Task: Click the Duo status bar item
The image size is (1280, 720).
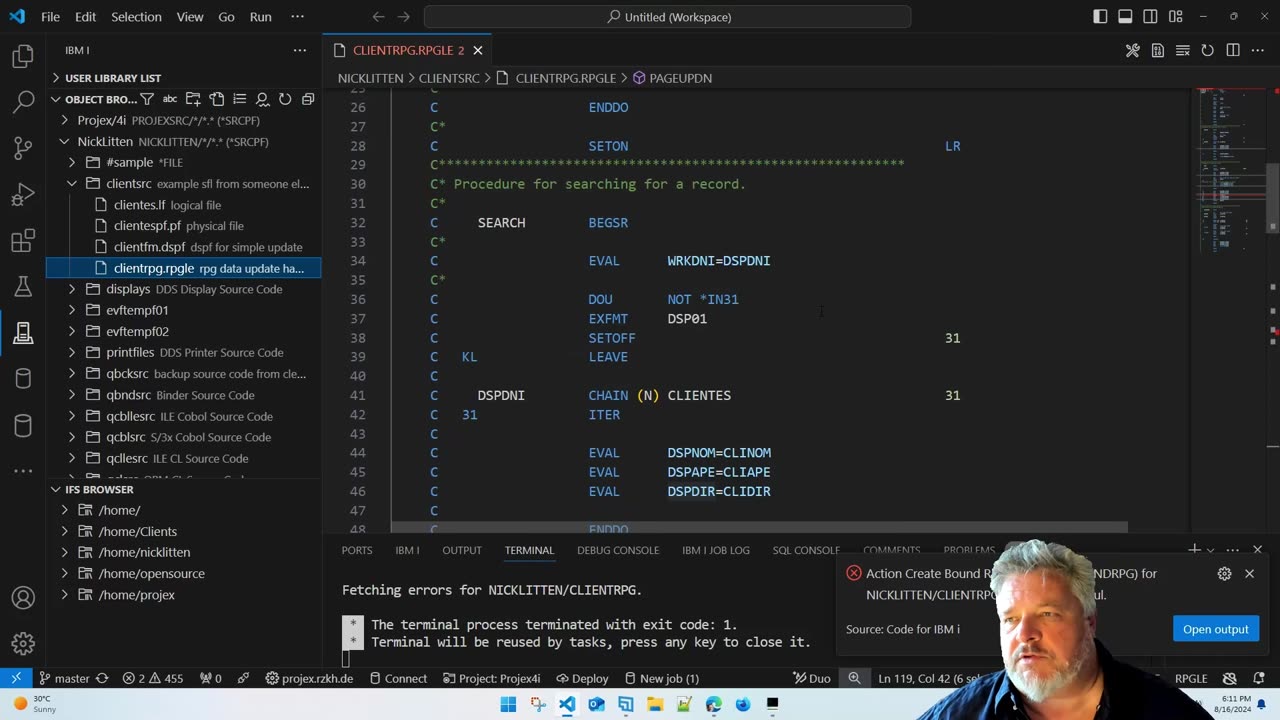Action: (812, 678)
